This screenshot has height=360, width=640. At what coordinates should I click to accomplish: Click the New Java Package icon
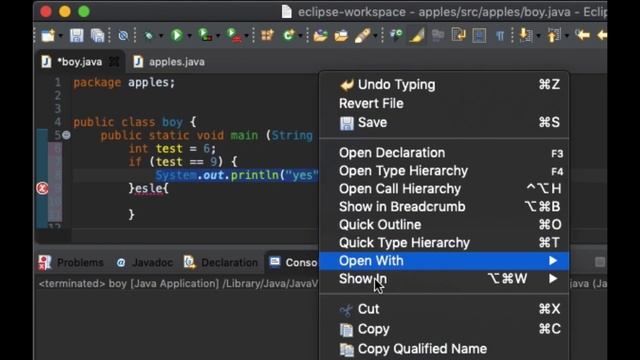267,36
